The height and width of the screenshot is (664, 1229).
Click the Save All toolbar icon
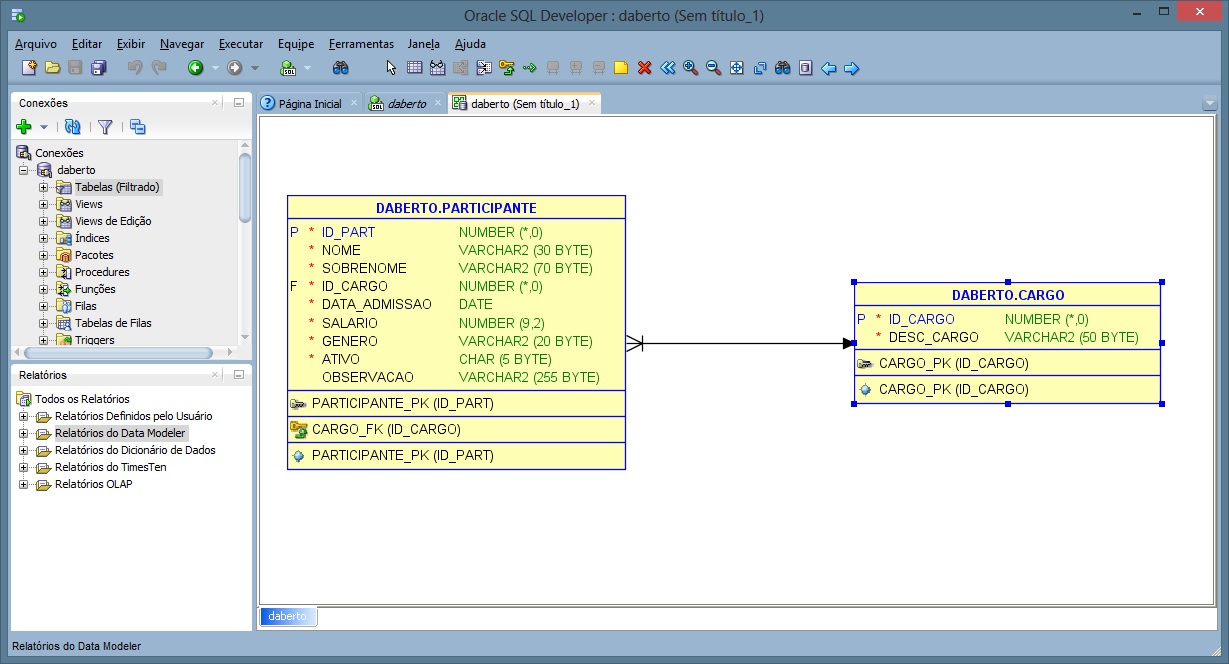tap(98, 68)
